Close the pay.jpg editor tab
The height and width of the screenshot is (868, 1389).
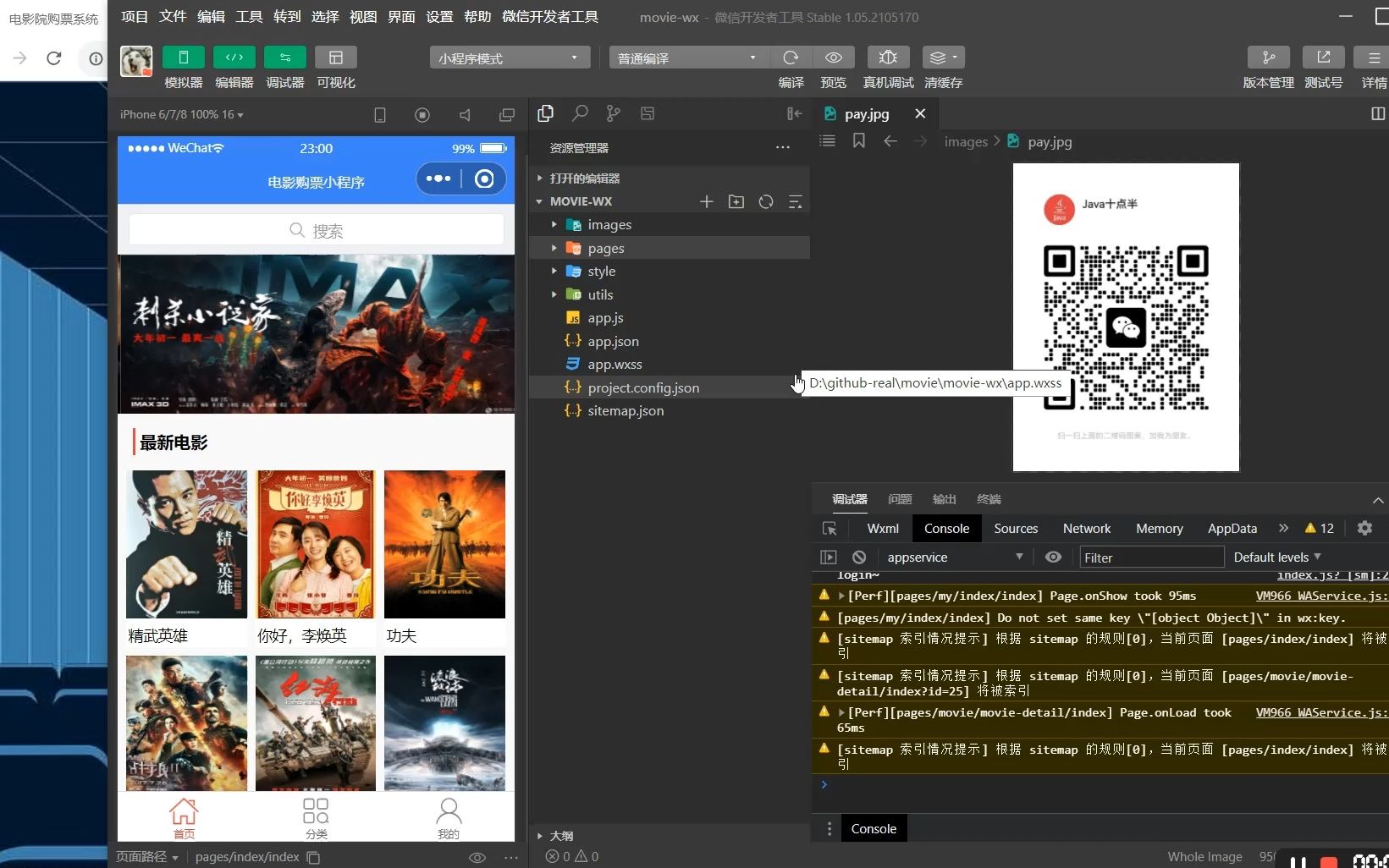pos(920,113)
